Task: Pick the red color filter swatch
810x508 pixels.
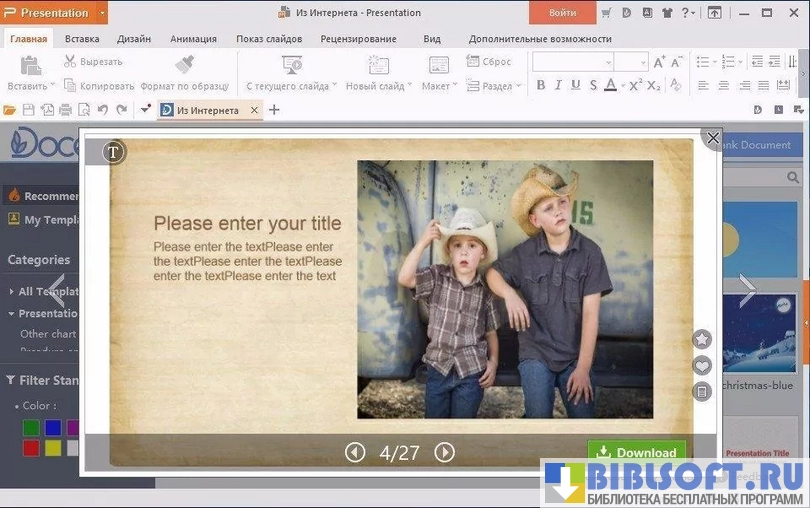Action: (x=31, y=448)
